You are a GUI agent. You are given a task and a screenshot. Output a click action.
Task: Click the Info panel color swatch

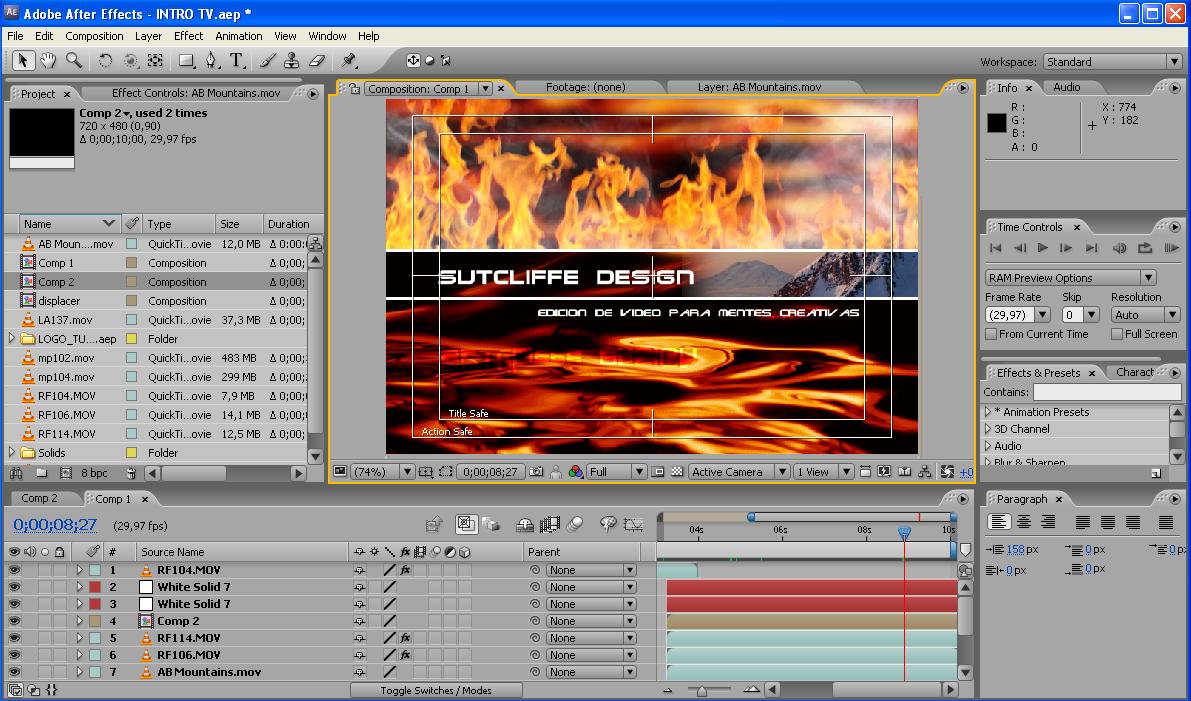[997, 123]
